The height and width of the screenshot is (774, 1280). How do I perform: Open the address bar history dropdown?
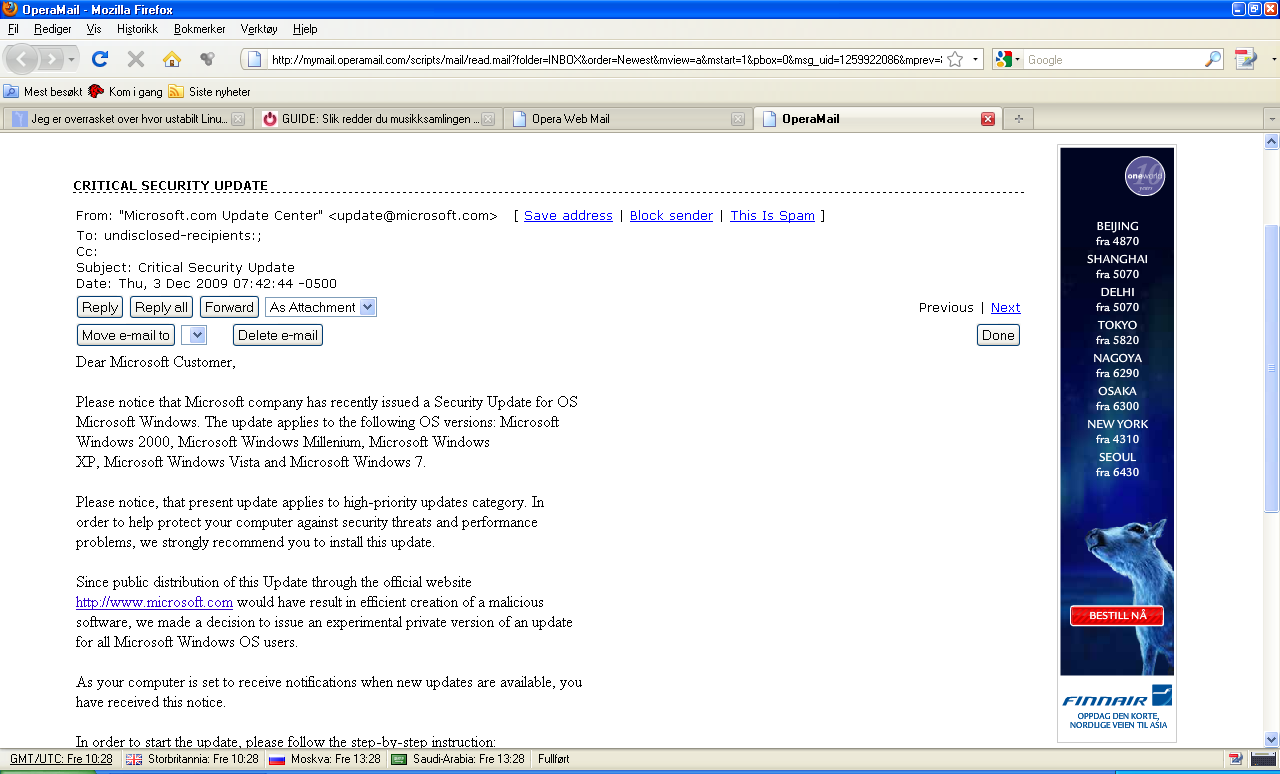click(x=976, y=59)
